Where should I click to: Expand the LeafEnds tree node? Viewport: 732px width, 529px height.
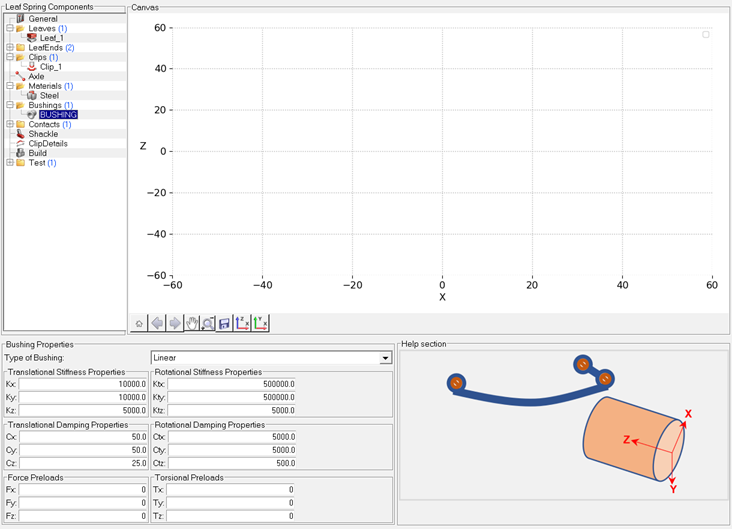click(x=10, y=47)
